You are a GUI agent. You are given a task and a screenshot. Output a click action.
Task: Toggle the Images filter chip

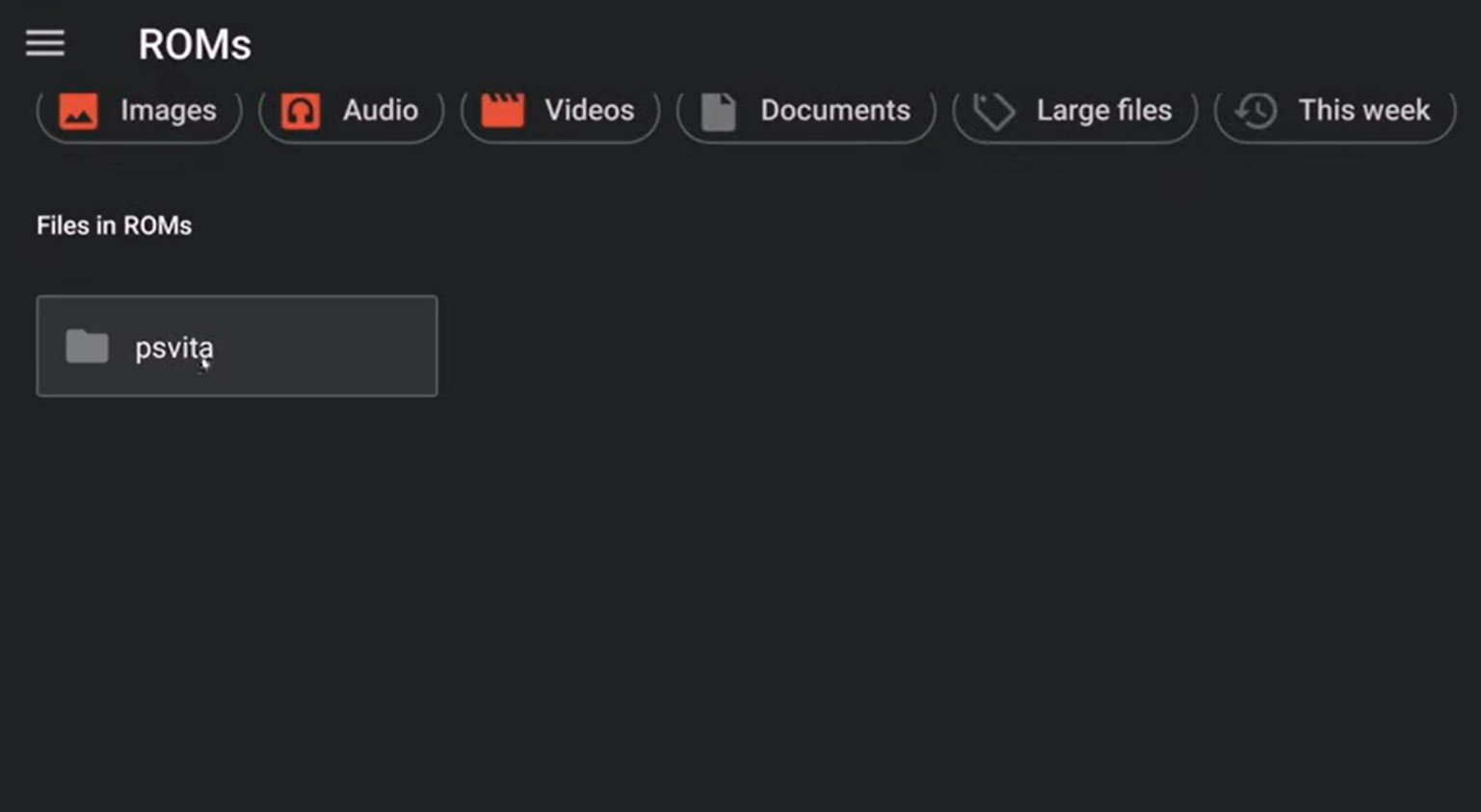(x=138, y=110)
